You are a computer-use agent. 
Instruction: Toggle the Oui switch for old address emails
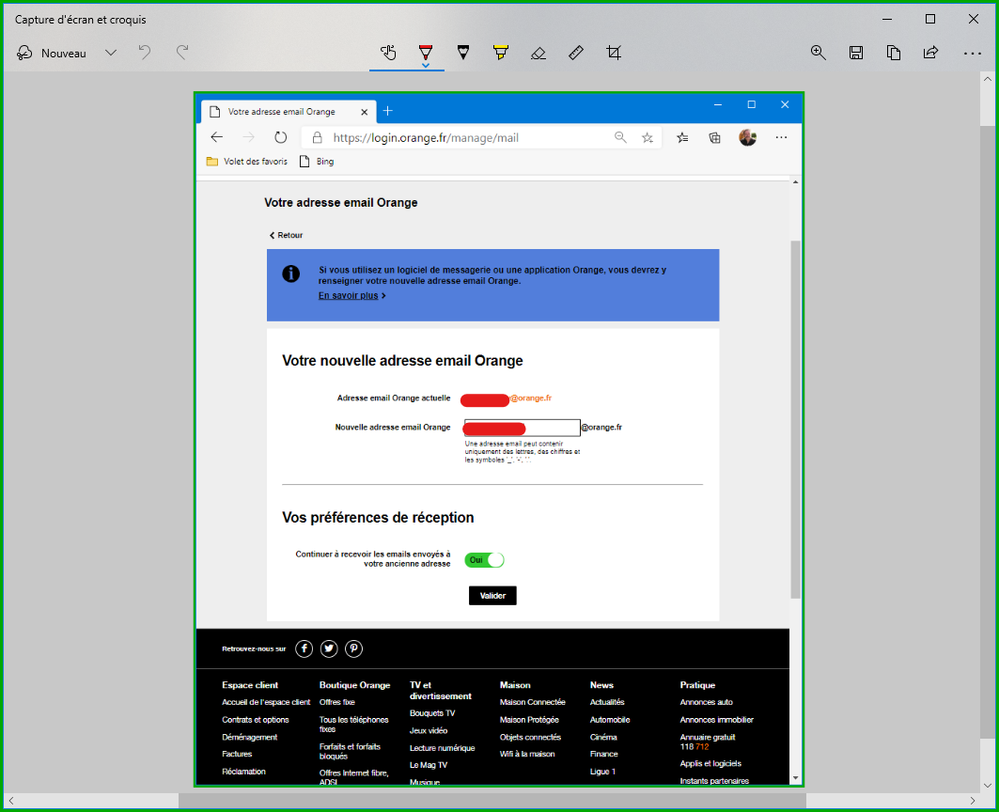[x=484, y=560]
